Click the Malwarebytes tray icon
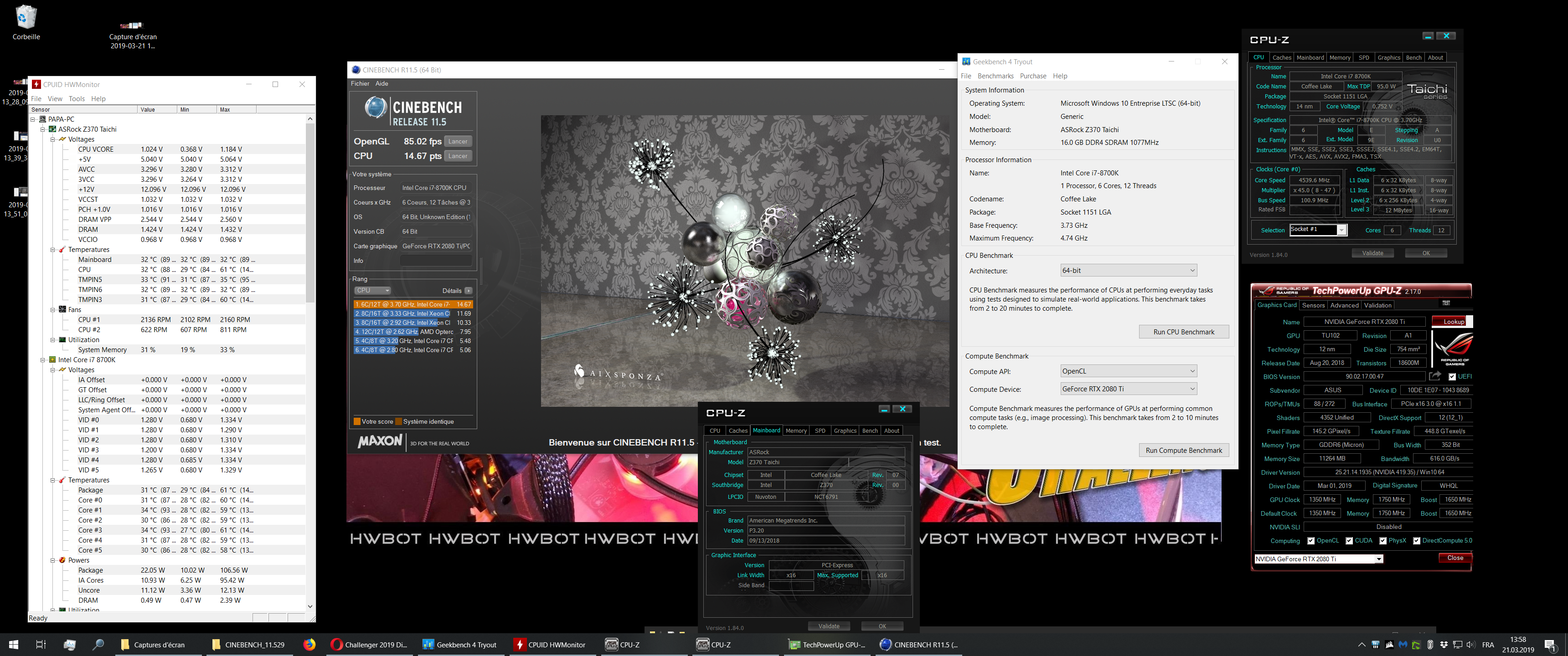The image size is (1568, 656). pyautogui.click(x=1403, y=645)
